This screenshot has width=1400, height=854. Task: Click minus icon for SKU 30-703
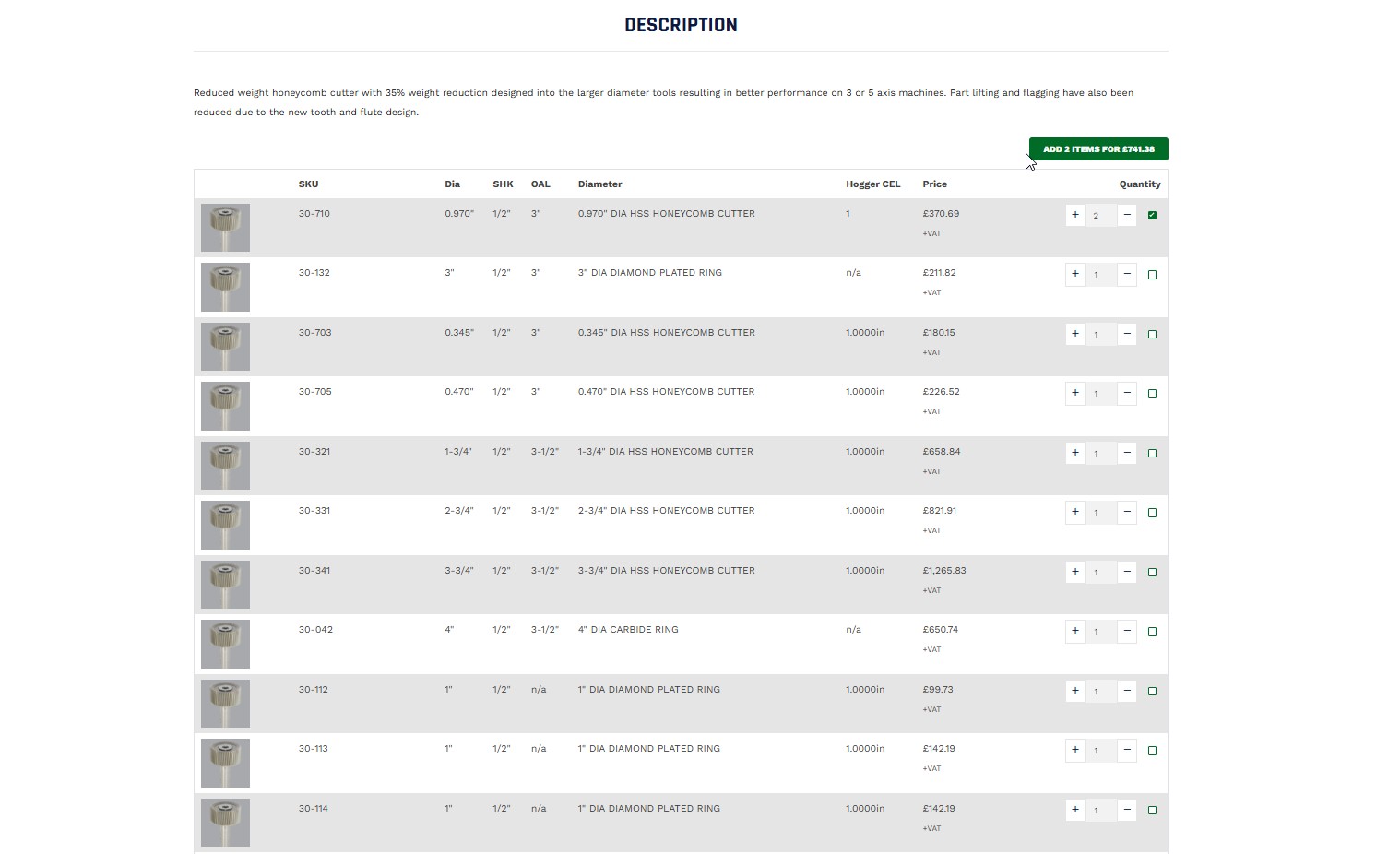1127,334
